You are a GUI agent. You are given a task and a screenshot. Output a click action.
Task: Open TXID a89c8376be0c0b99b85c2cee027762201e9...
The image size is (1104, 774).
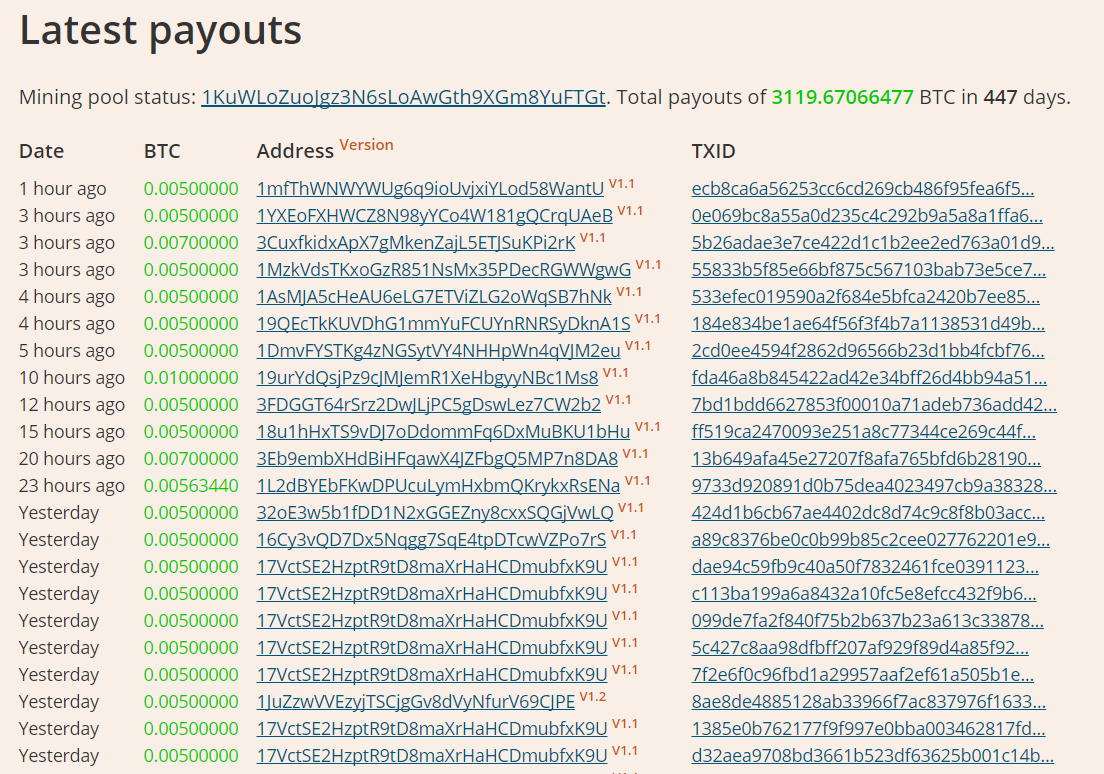pos(870,539)
